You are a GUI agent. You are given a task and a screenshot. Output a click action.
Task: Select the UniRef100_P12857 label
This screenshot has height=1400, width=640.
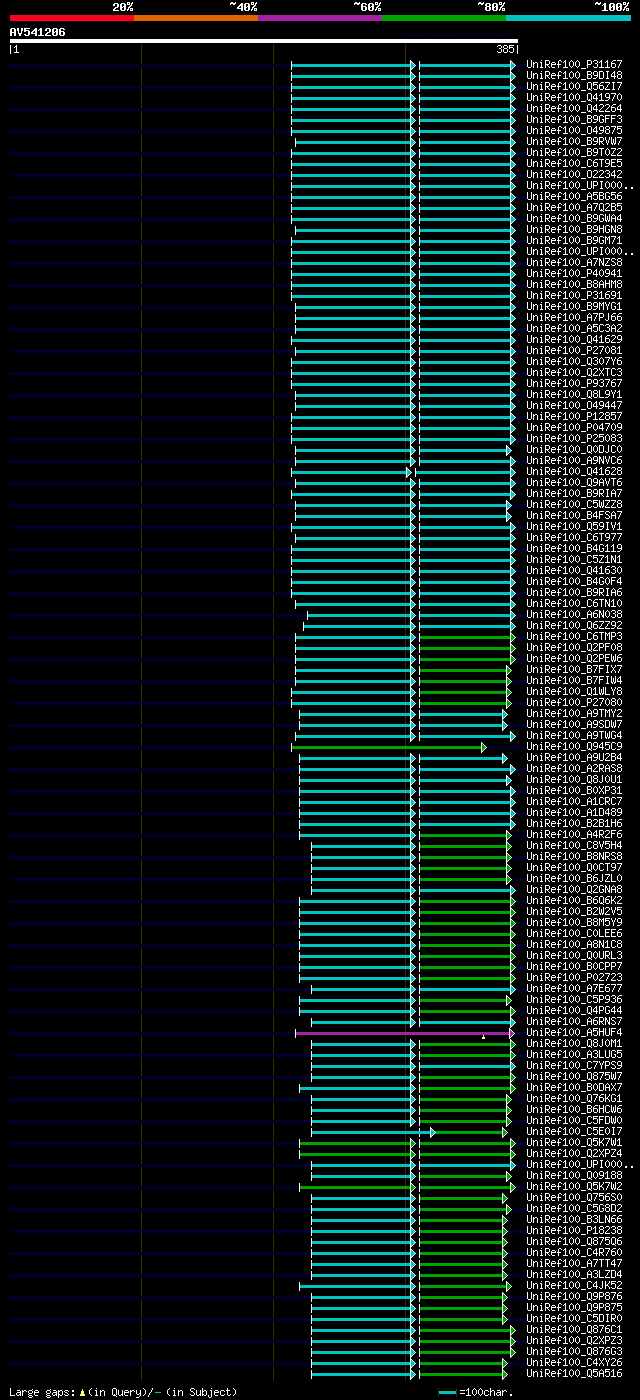pos(574,416)
